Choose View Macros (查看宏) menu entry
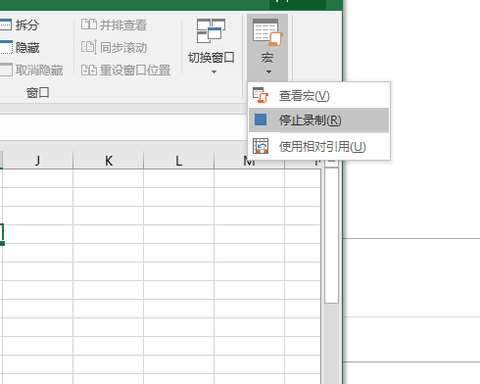The width and height of the screenshot is (480, 384). click(319, 96)
